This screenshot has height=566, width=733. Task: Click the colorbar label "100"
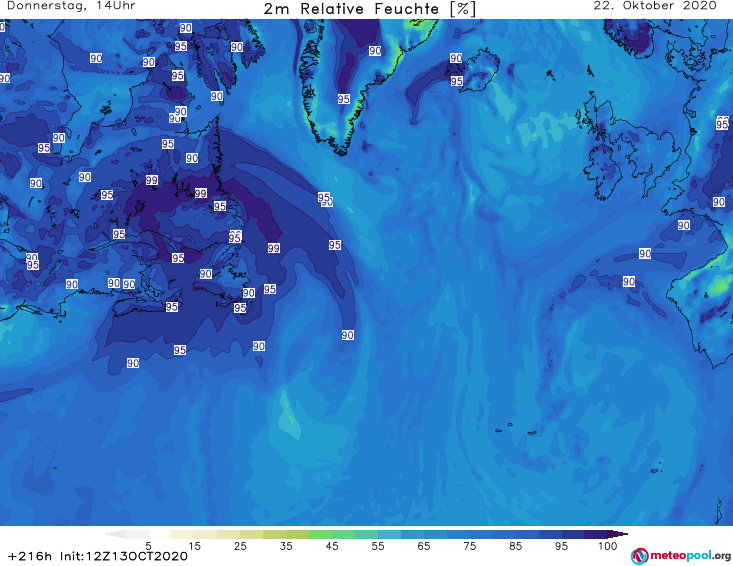[x=608, y=546]
